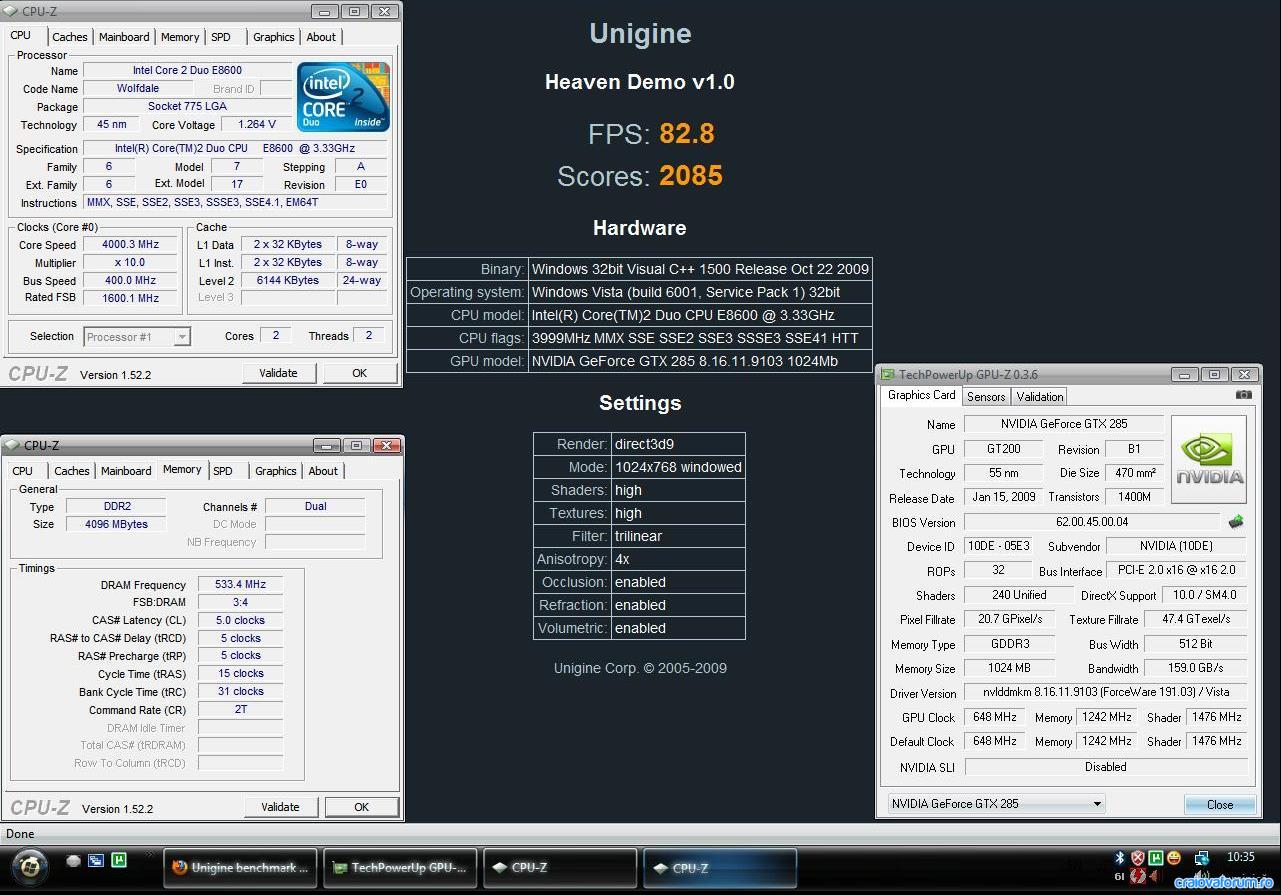Switch to Unigine benchmark taskbar button
The width and height of the screenshot is (1281, 895).
pos(241,868)
